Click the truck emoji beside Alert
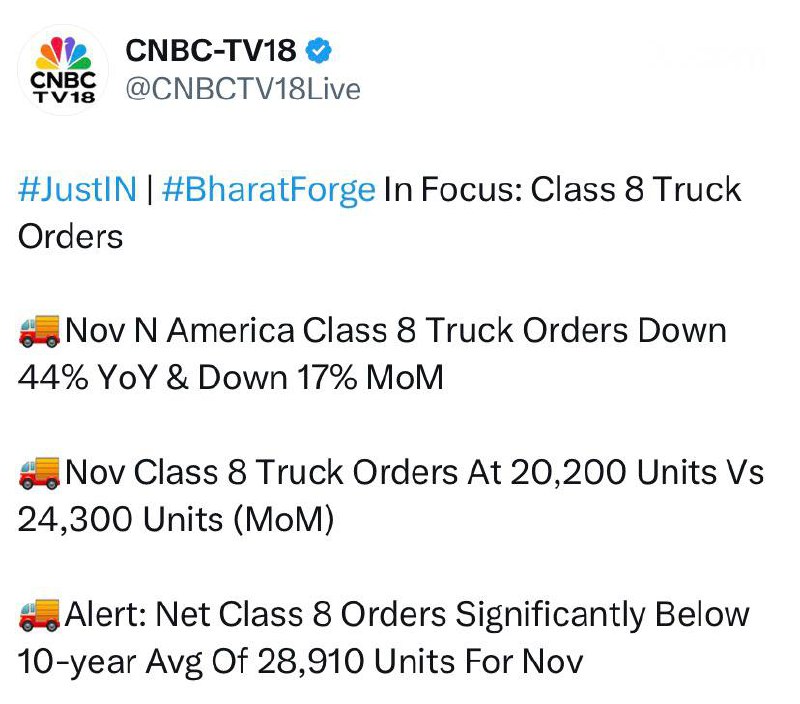 click(39, 614)
